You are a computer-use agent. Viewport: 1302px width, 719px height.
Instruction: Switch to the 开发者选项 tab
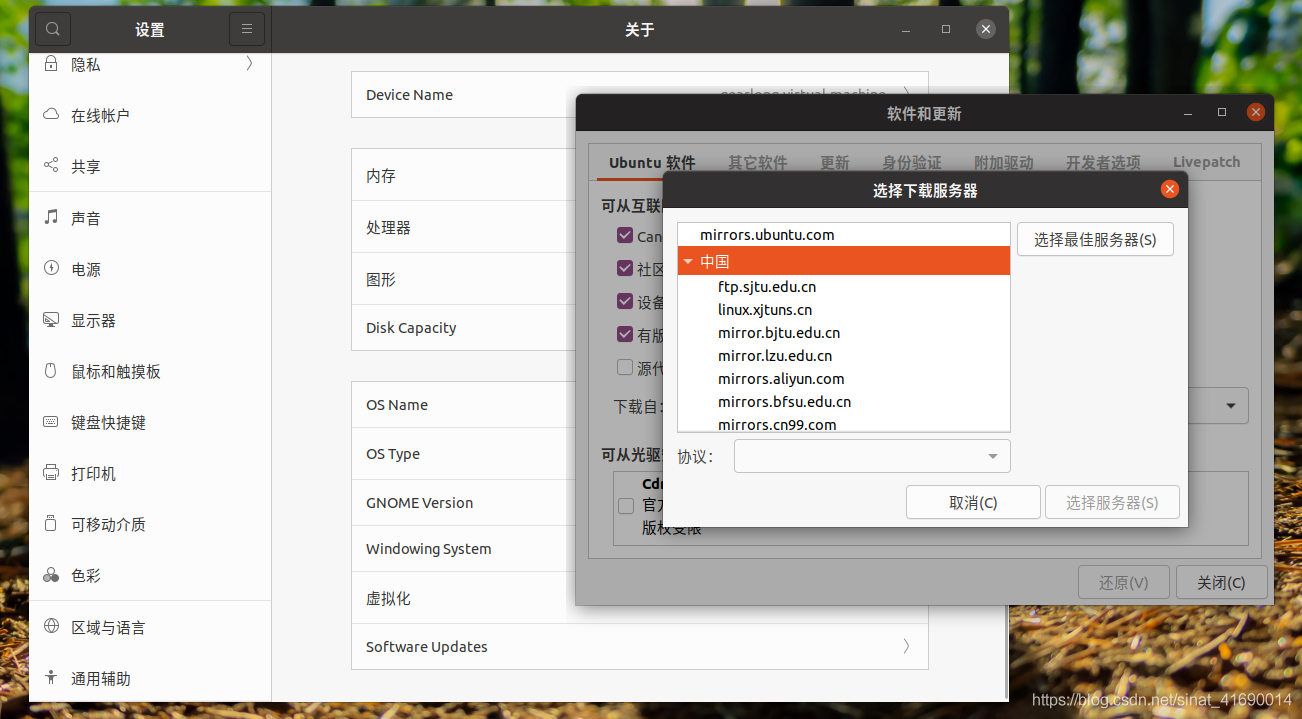tap(1103, 162)
